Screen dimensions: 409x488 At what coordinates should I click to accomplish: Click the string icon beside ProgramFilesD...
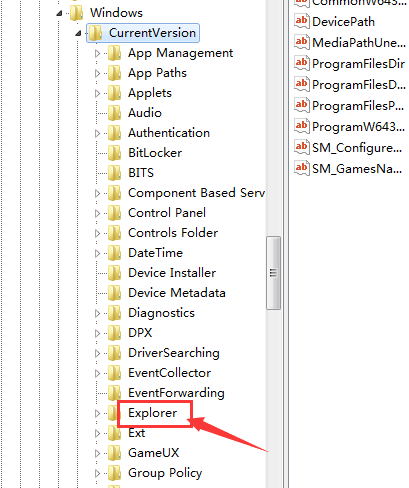[x=302, y=84]
